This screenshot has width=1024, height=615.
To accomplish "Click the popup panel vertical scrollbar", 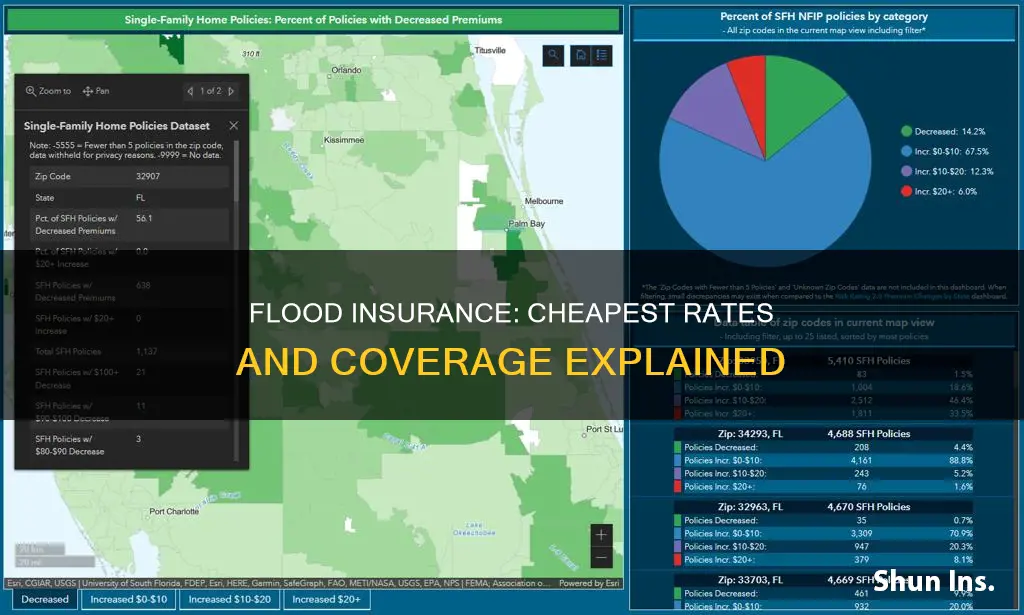I will [236, 170].
